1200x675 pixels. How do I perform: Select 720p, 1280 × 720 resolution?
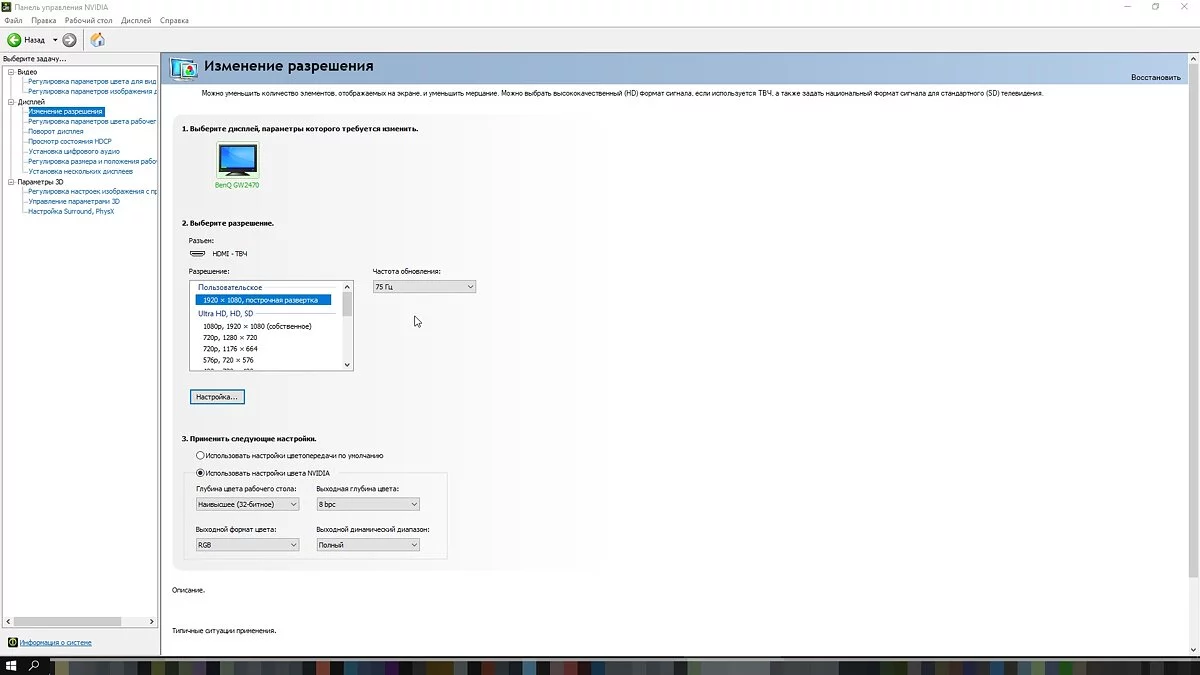[230, 338]
